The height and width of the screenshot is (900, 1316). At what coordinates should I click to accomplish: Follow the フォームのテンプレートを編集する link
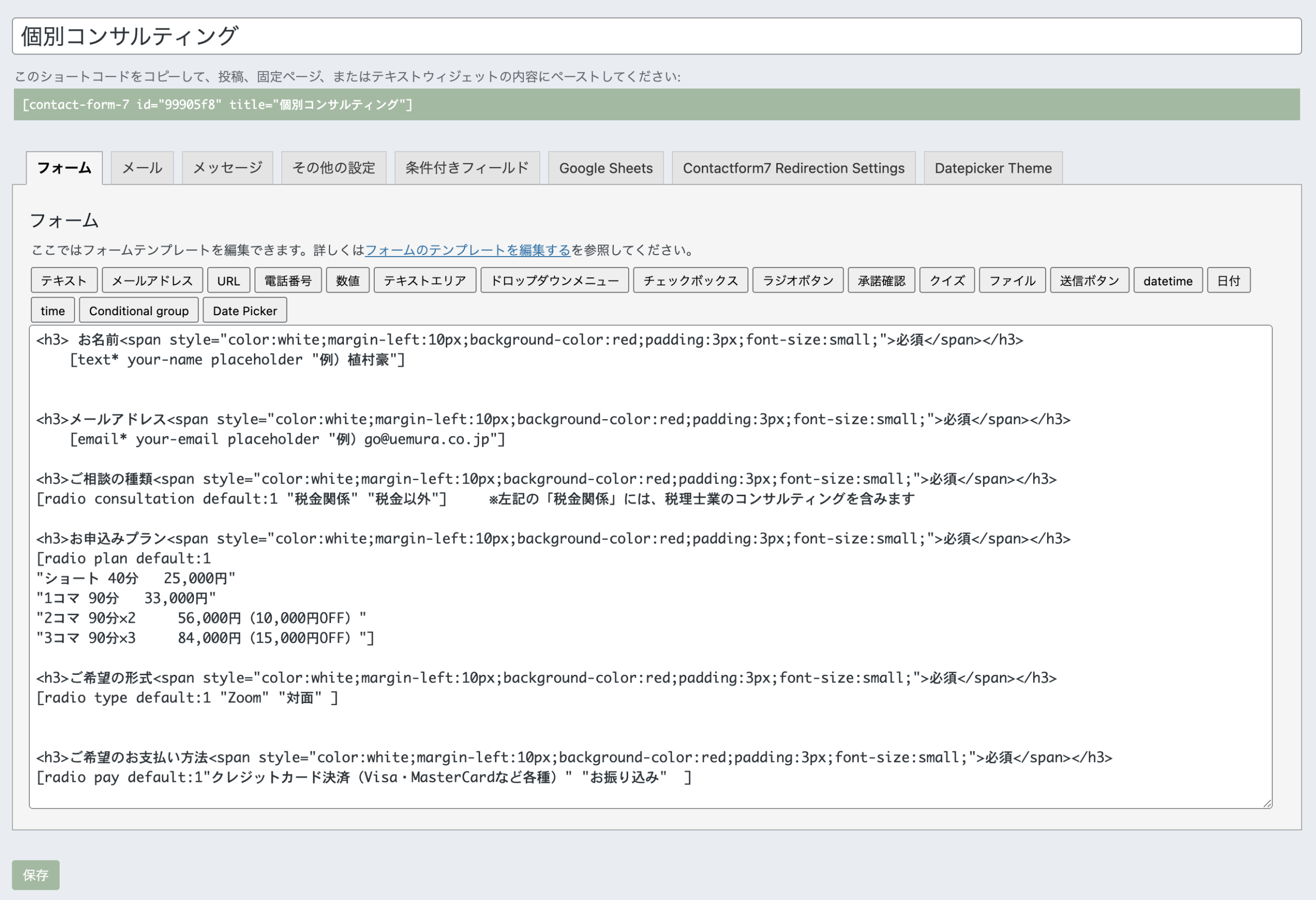click(467, 250)
